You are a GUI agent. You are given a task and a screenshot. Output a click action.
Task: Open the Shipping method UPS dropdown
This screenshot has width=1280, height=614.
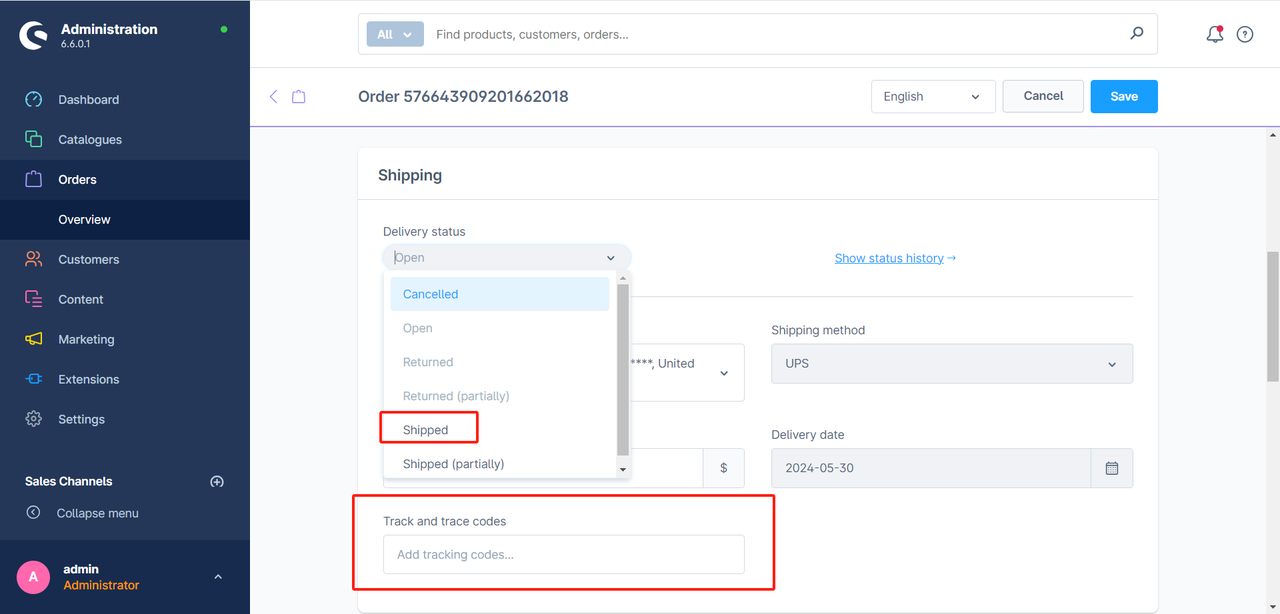pos(951,364)
